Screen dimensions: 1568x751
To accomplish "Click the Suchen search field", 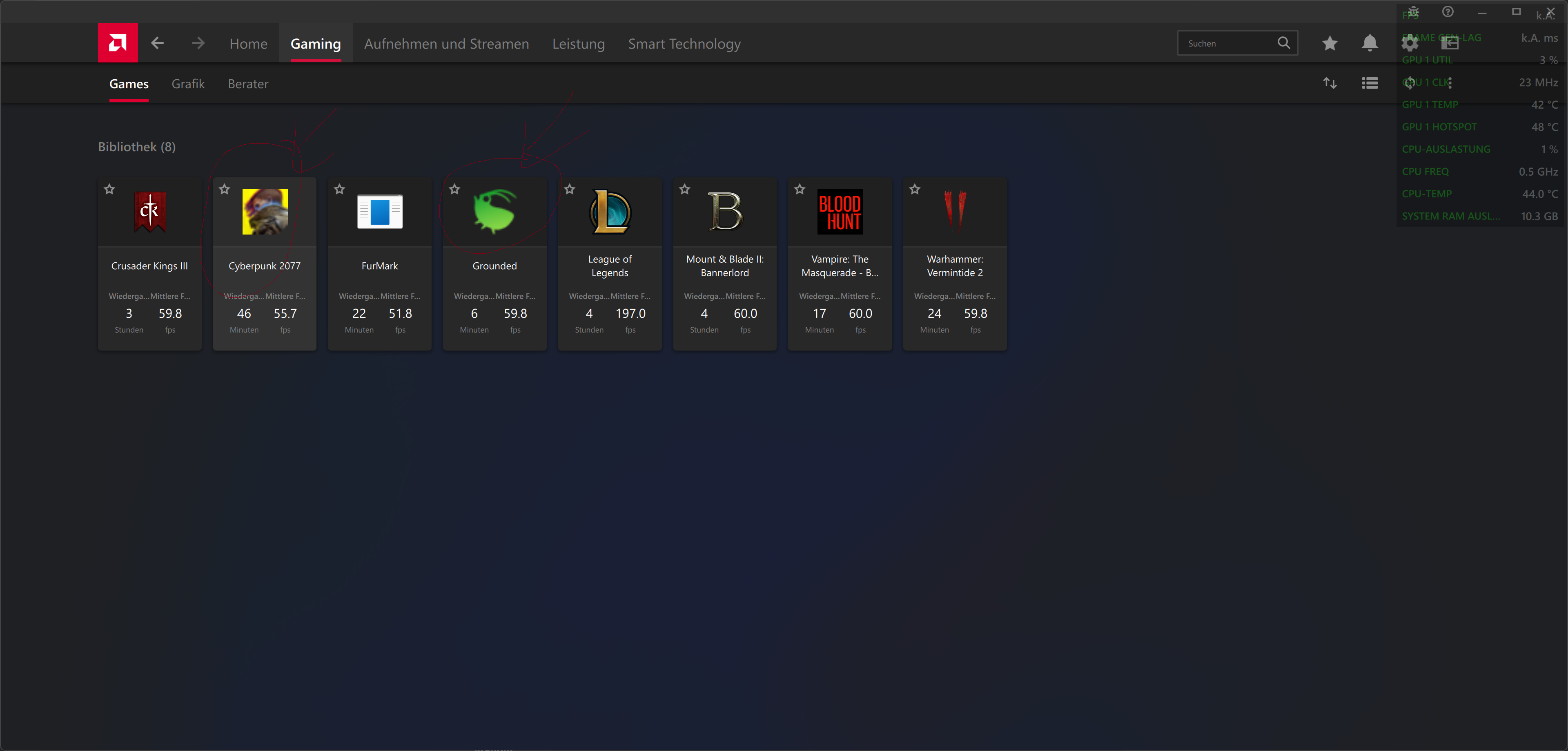I will [1223, 43].
